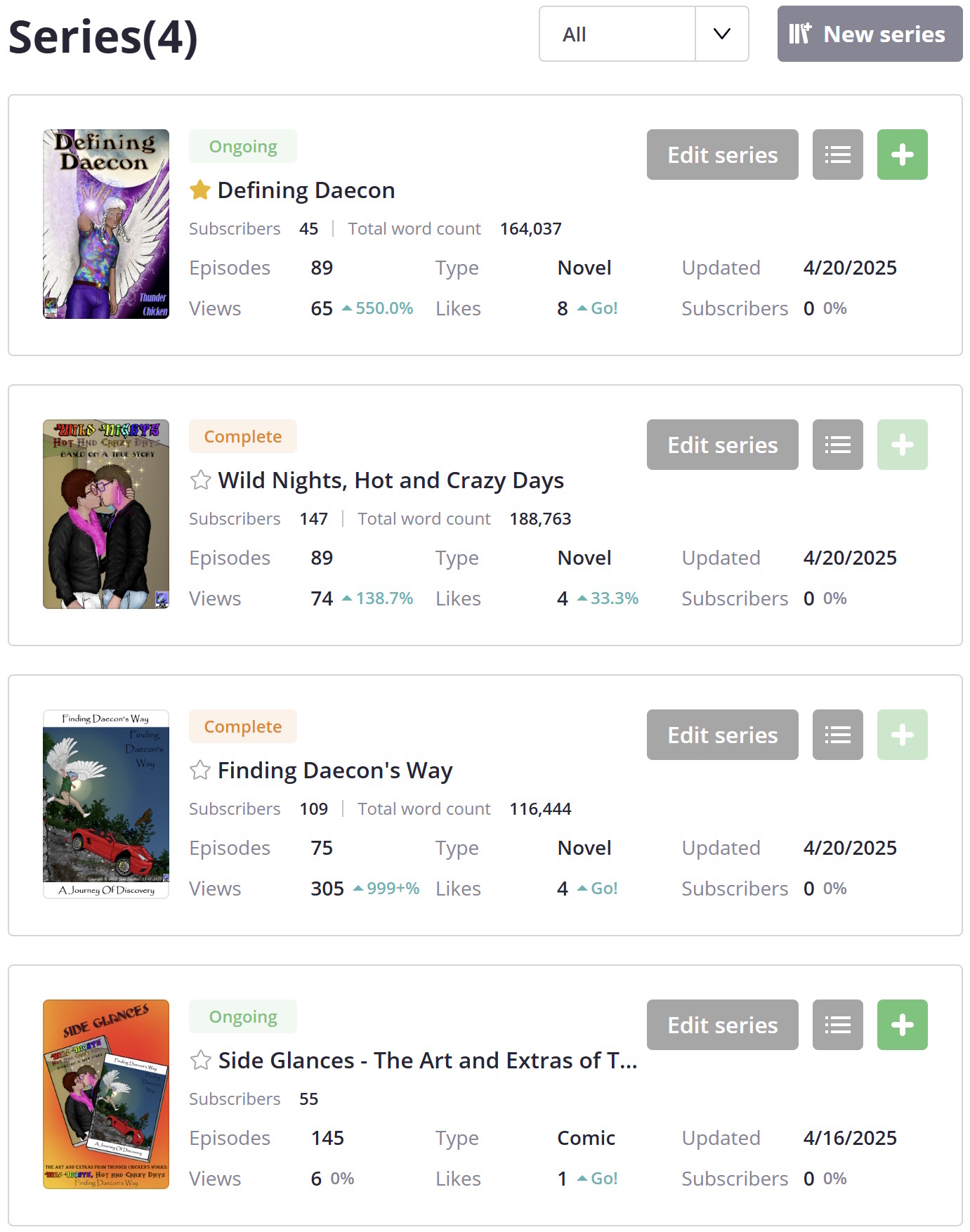The width and height of the screenshot is (970, 1232).
Task: Toggle favorite star for Finding Daecon's Way
Action: point(200,770)
